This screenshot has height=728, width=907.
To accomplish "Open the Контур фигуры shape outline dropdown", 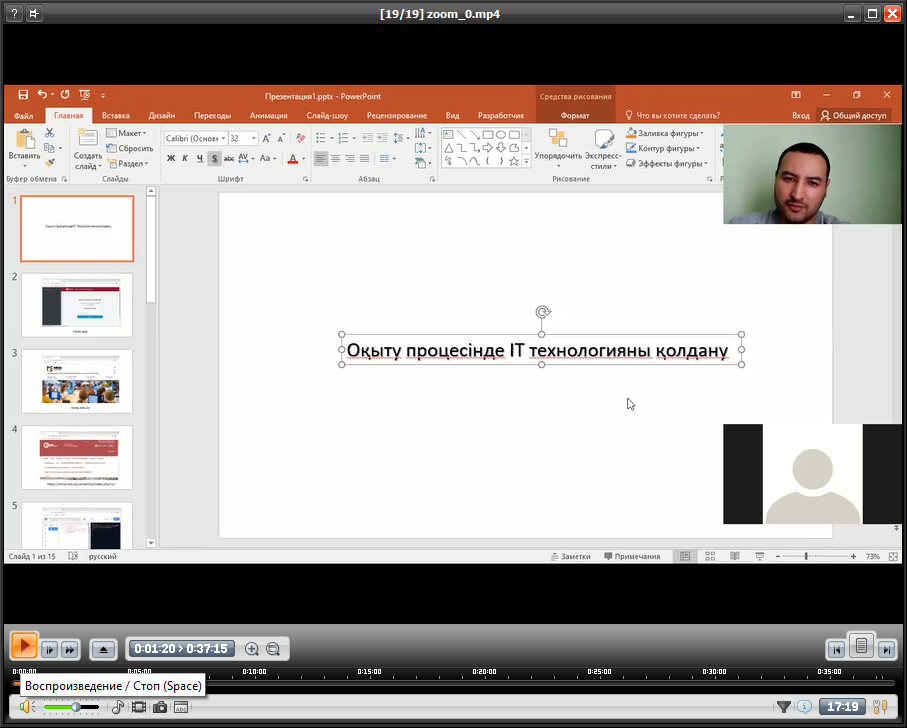I will tap(663, 148).
